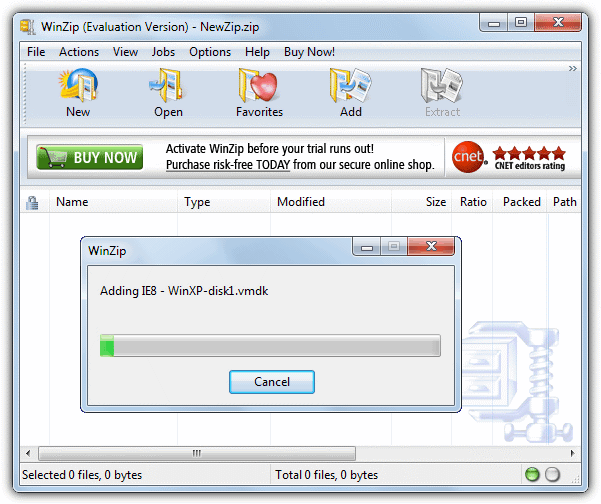This screenshot has width=601, height=504.
Task: Follow the Purchase risk-free TODAY link
Action: tap(222, 164)
